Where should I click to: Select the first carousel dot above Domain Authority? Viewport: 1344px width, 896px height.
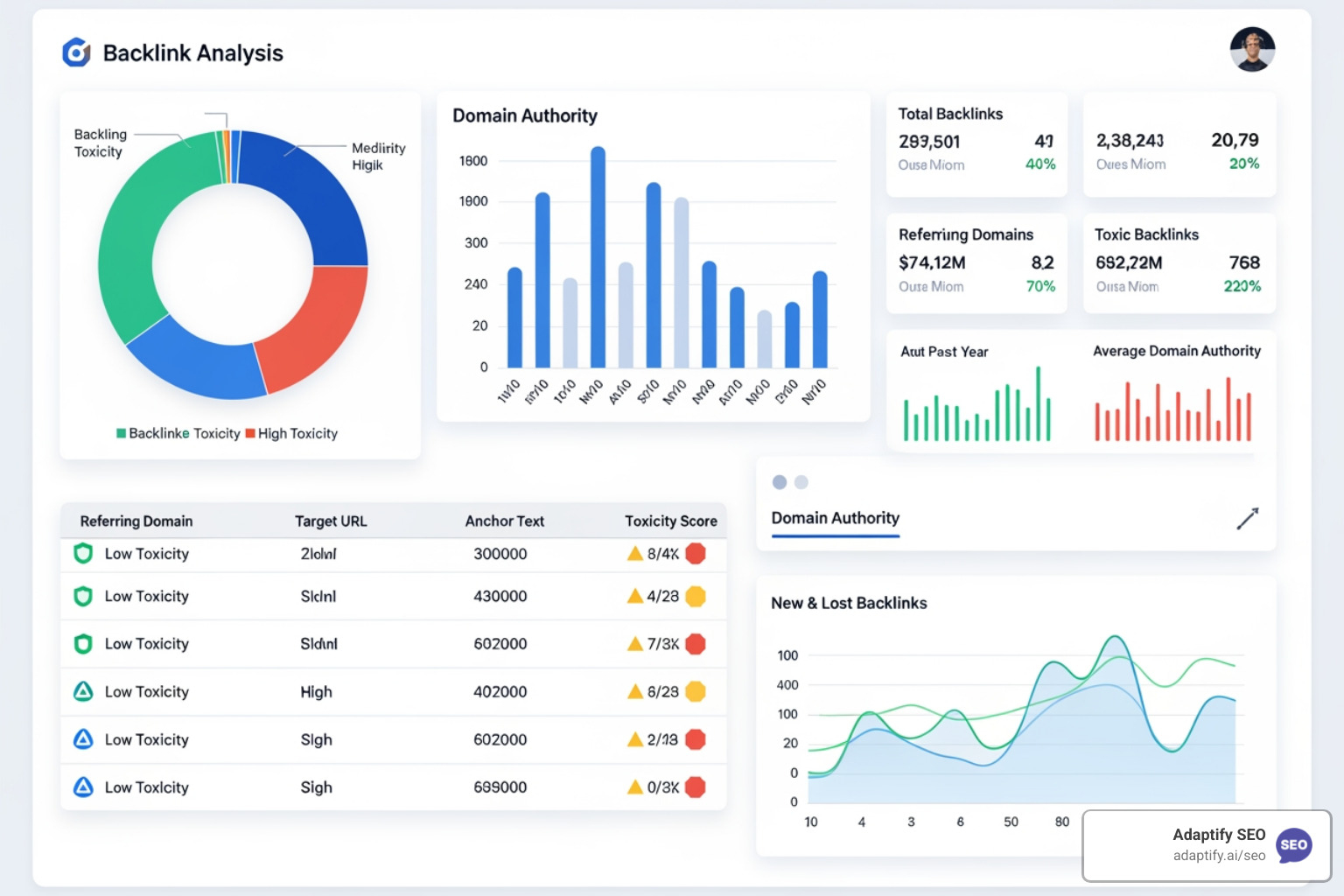(x=780, y=481)
